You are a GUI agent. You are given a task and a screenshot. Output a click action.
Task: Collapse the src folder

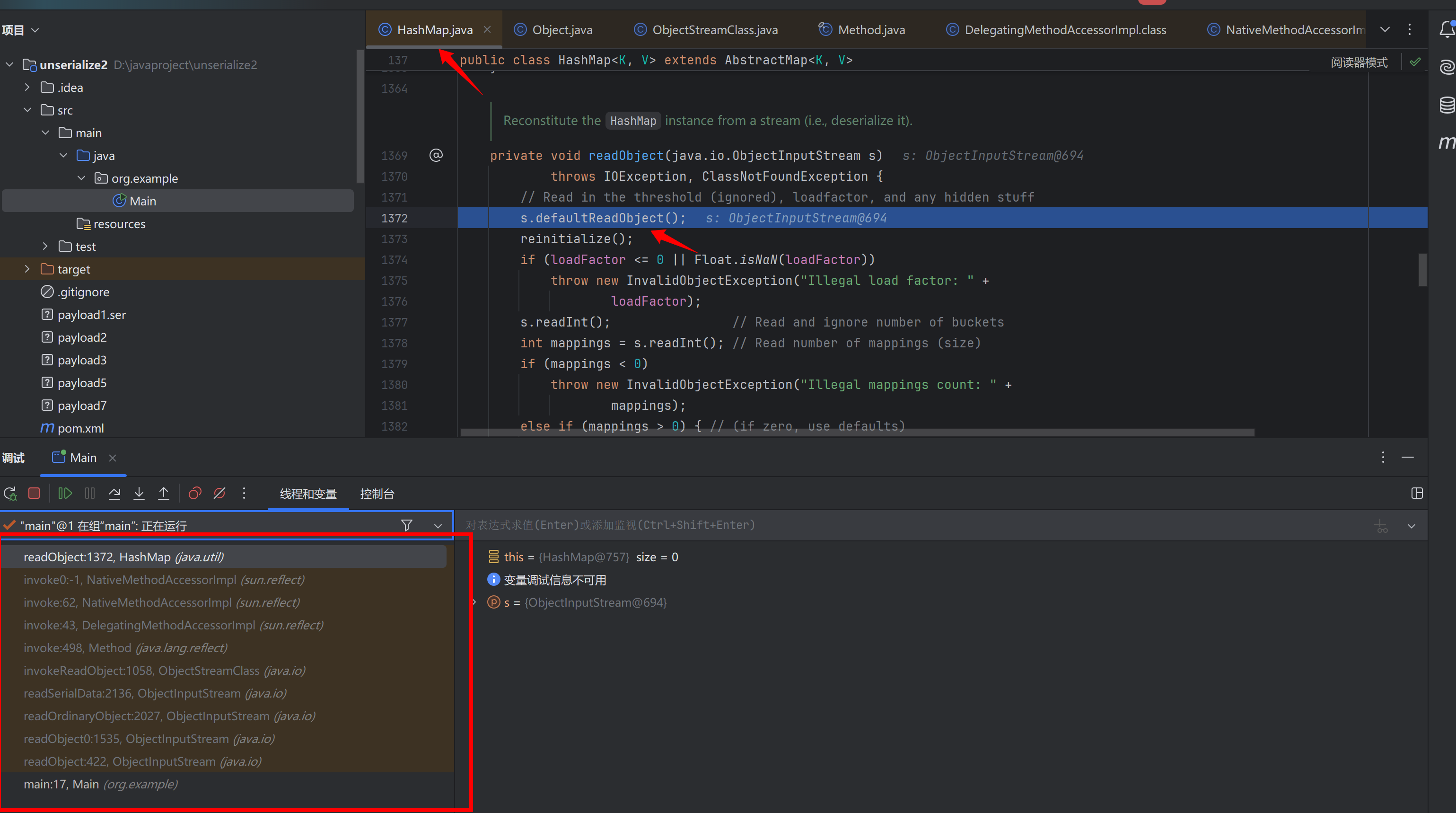(x=27, y=110)
